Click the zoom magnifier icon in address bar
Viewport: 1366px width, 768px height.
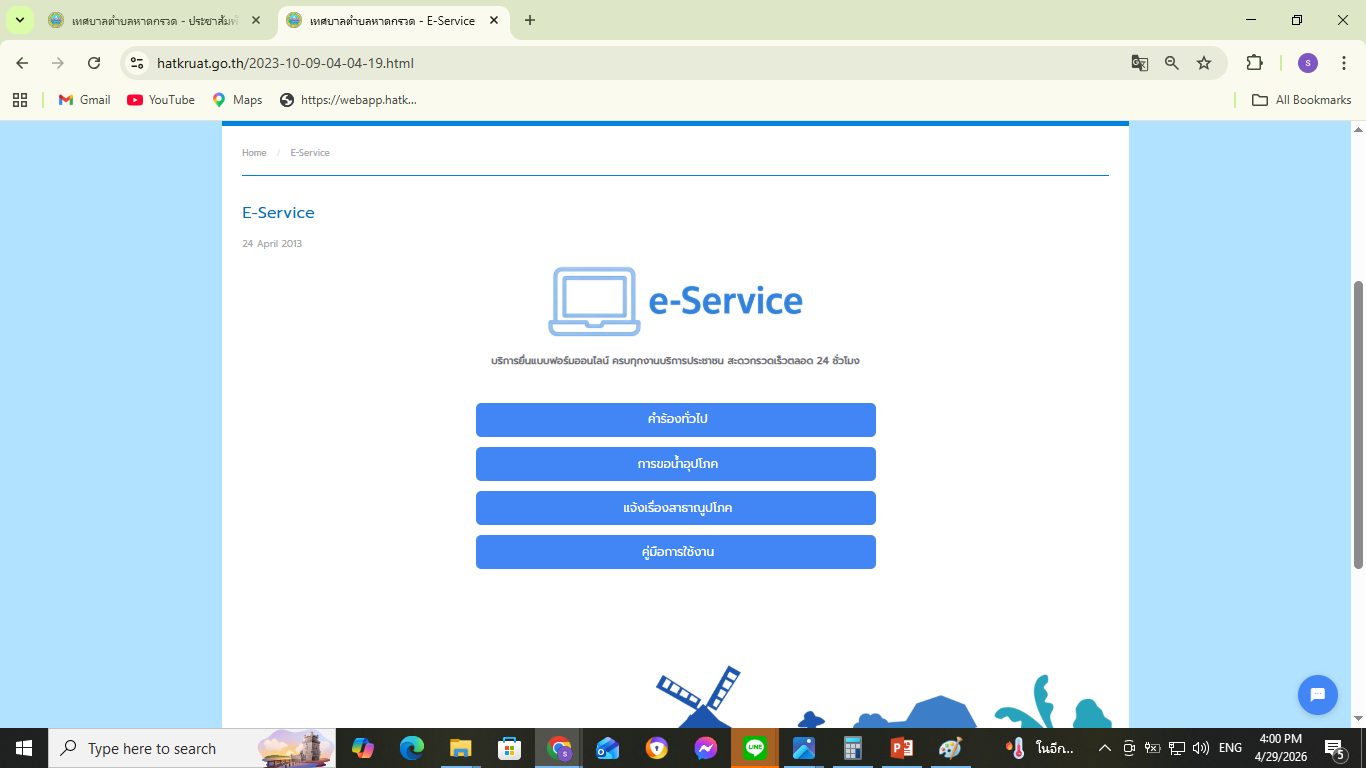[x=1172, y=63]
